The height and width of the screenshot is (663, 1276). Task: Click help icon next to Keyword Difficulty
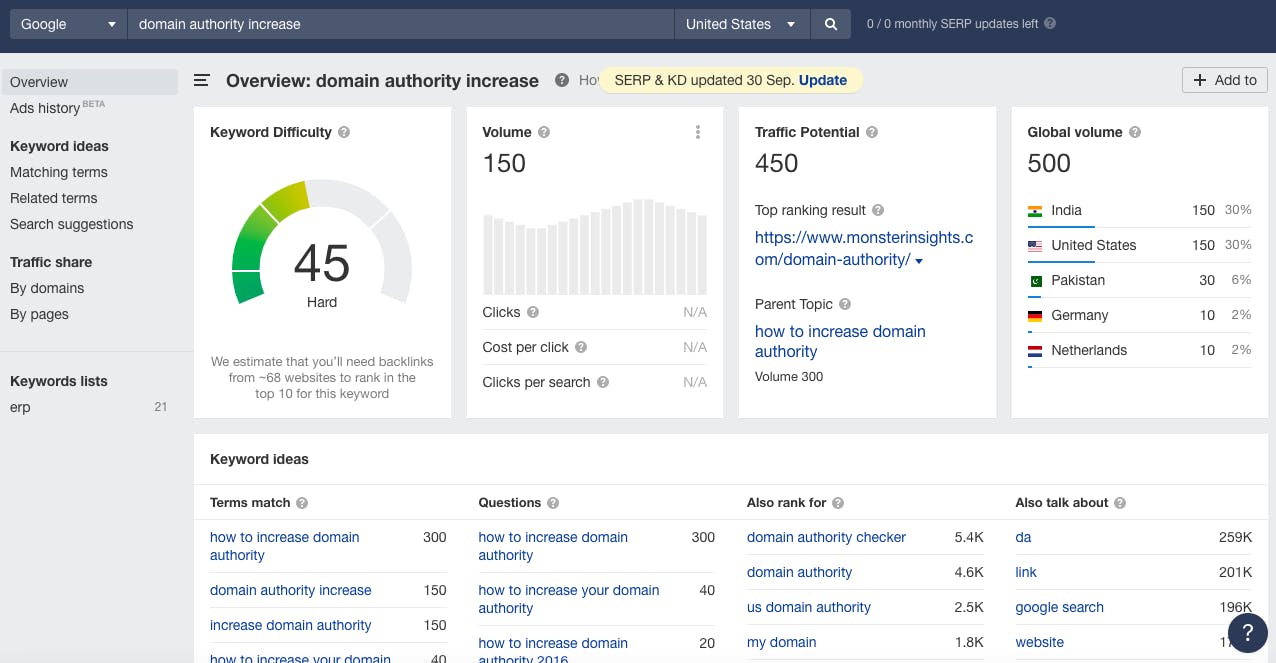coord(344,132)
